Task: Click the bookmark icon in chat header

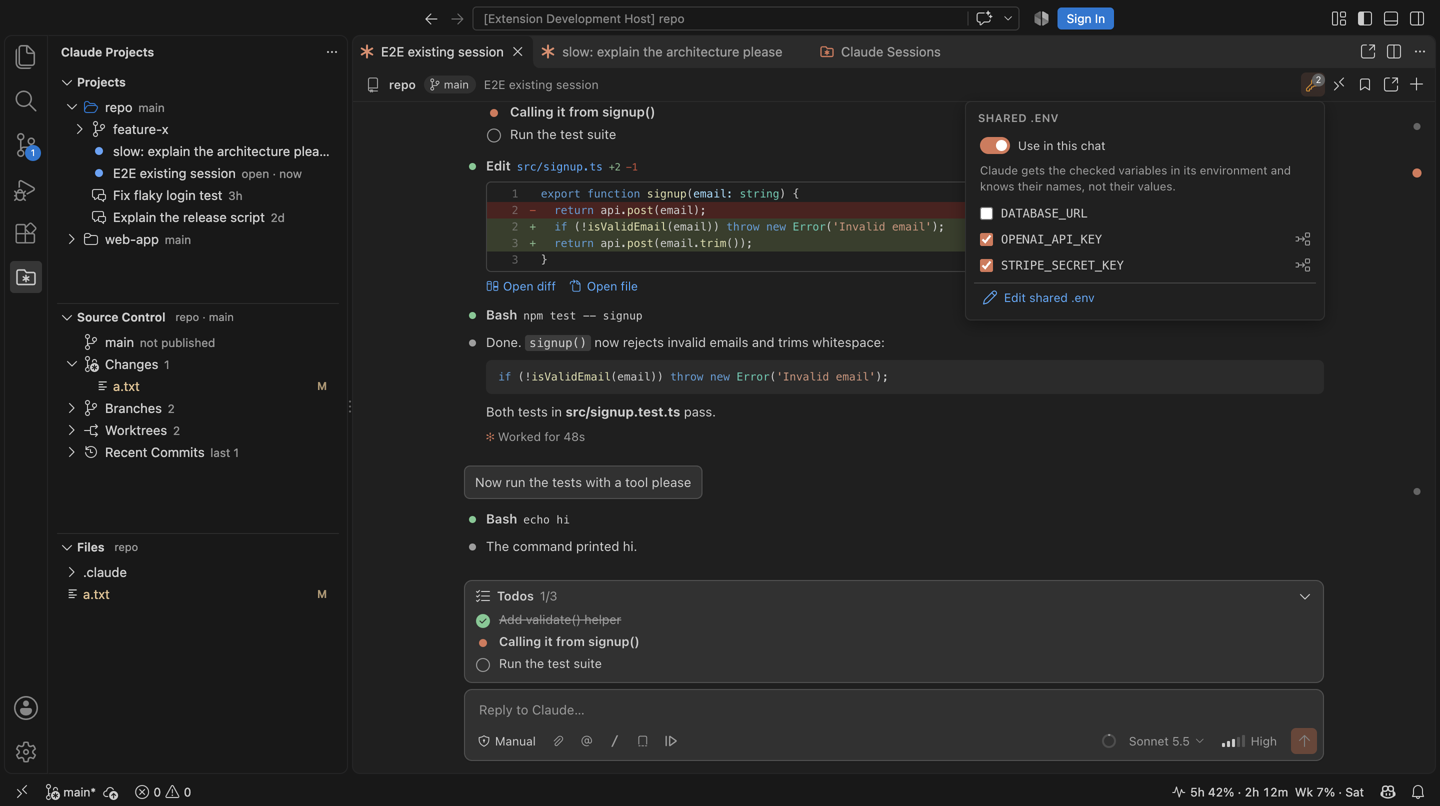Action: pos(1365,85)
